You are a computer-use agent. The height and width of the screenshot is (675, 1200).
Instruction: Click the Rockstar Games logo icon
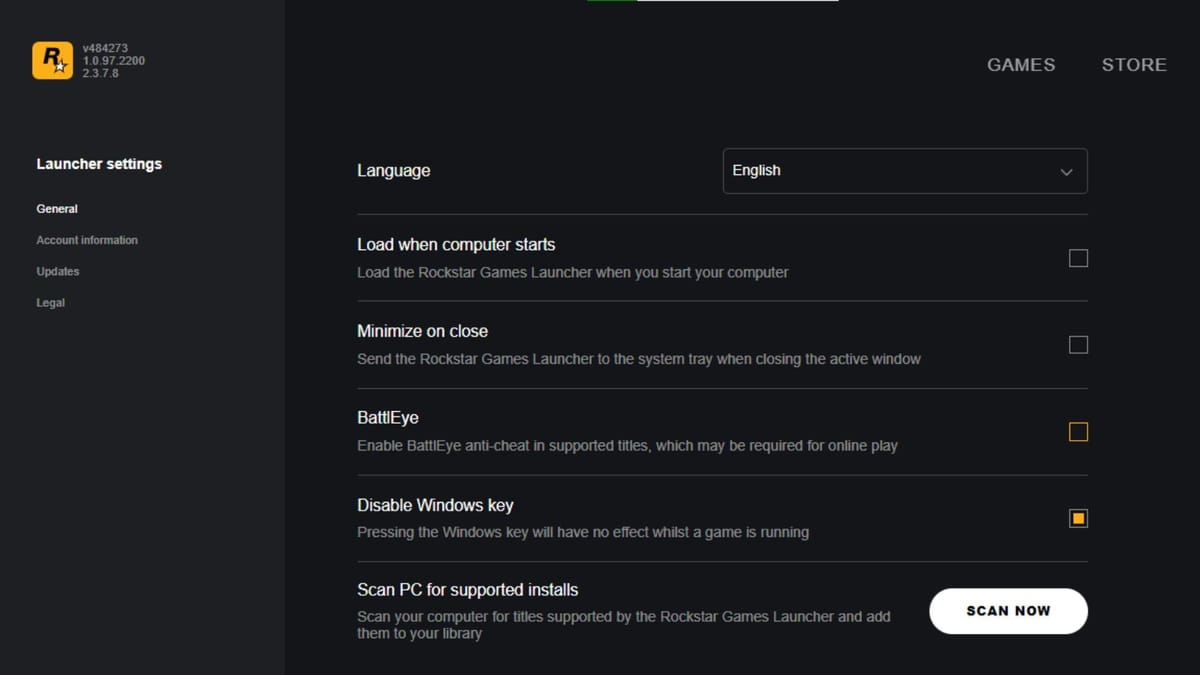click(x=52, y=60)
